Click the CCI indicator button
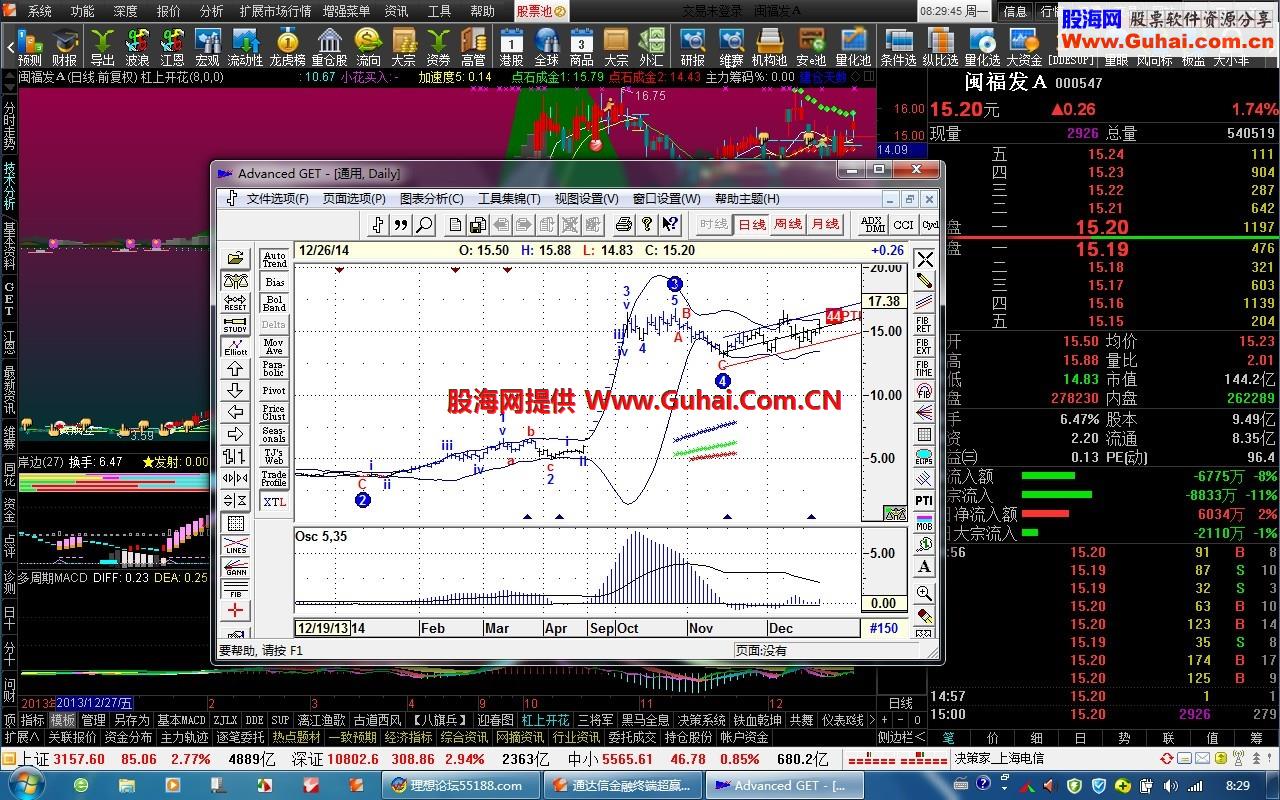 [904, 225]
